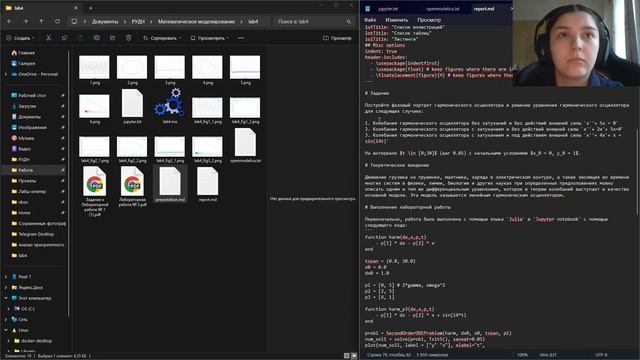Unpin Работа from quick access

[63, 170]
